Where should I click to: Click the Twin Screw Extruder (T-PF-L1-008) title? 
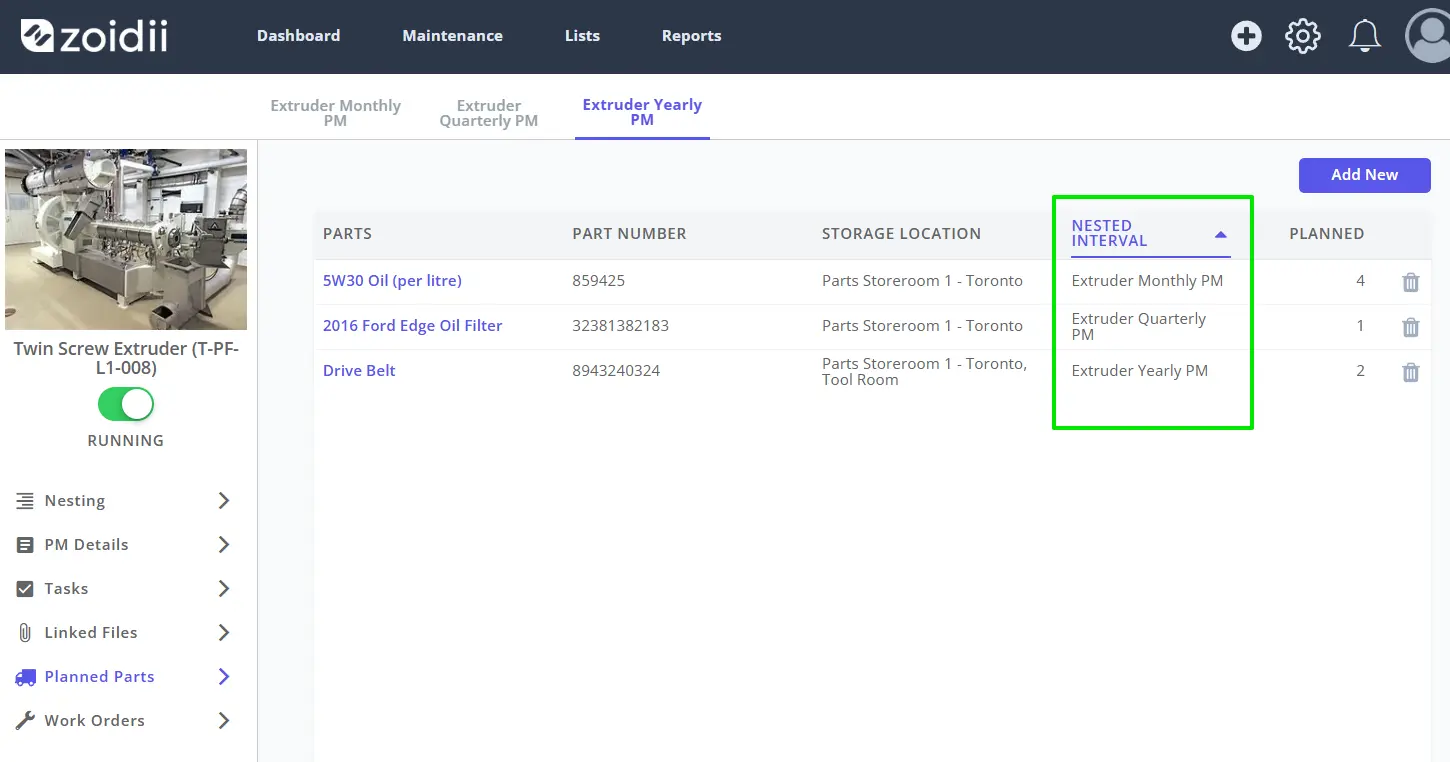126,358
